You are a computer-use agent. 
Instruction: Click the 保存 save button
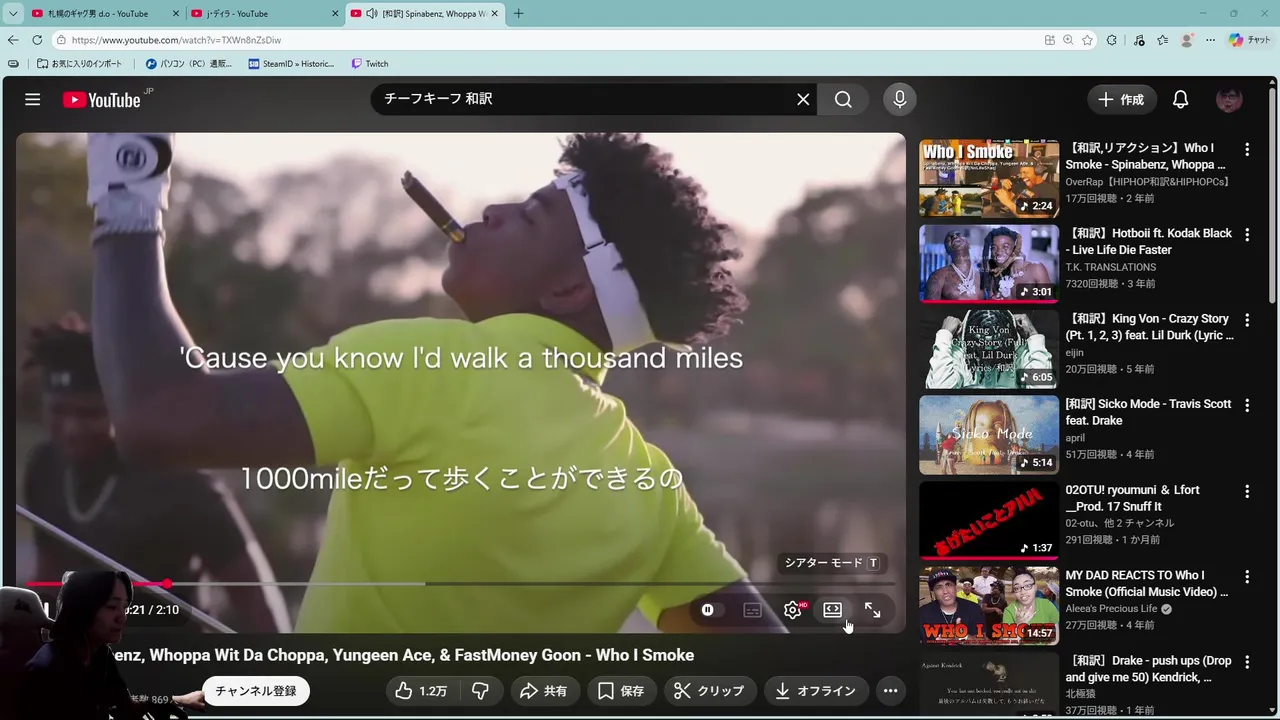[621, 691]
